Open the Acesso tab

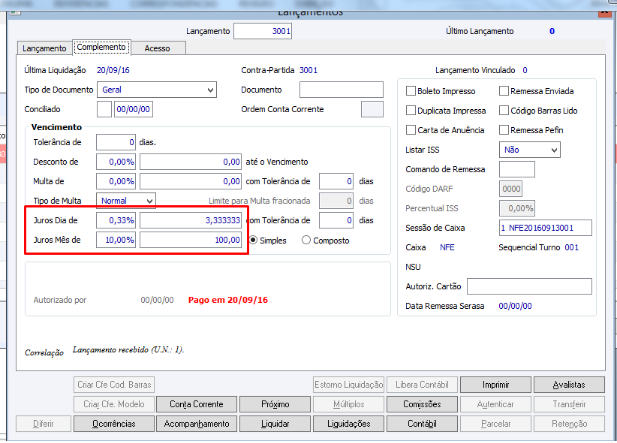(x=157, y=48)
